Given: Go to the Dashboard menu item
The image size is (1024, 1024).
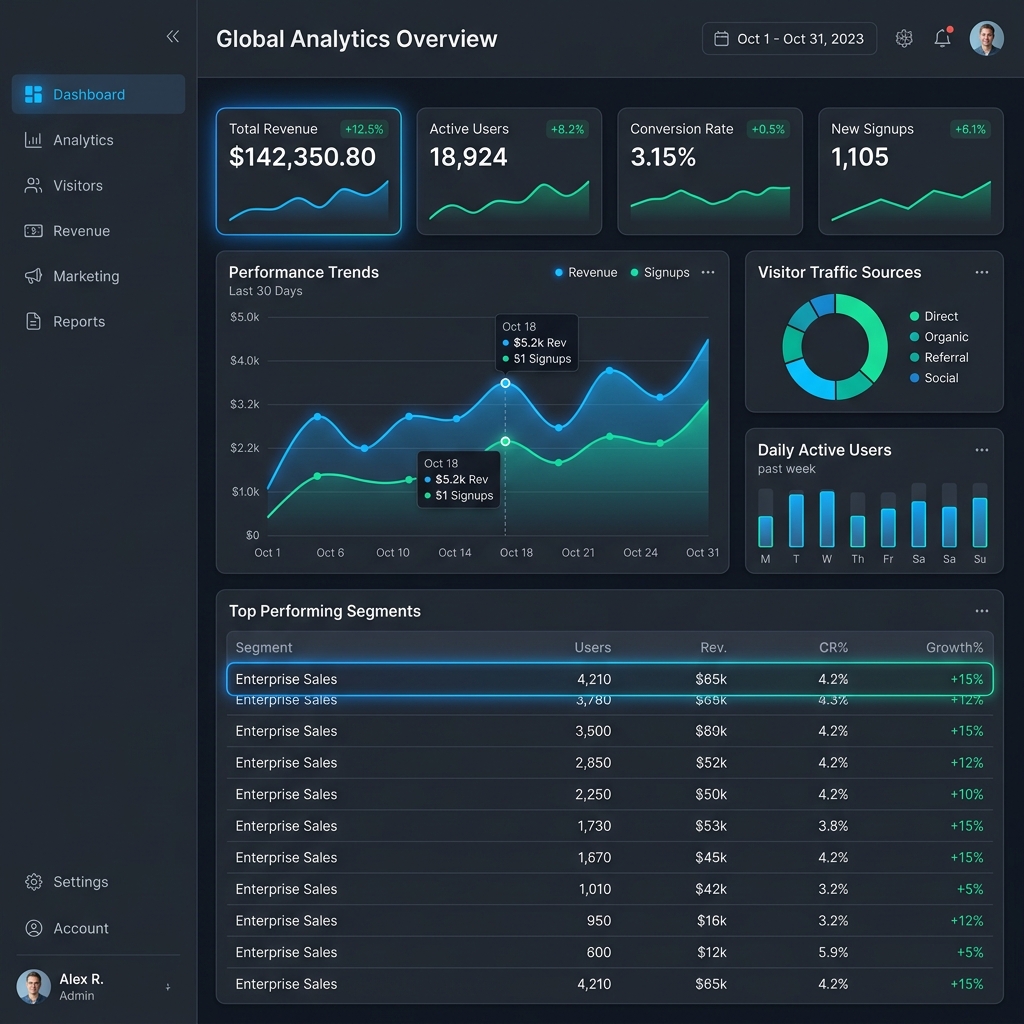Looking at the screenshot, I should click(x=99, y=94).
